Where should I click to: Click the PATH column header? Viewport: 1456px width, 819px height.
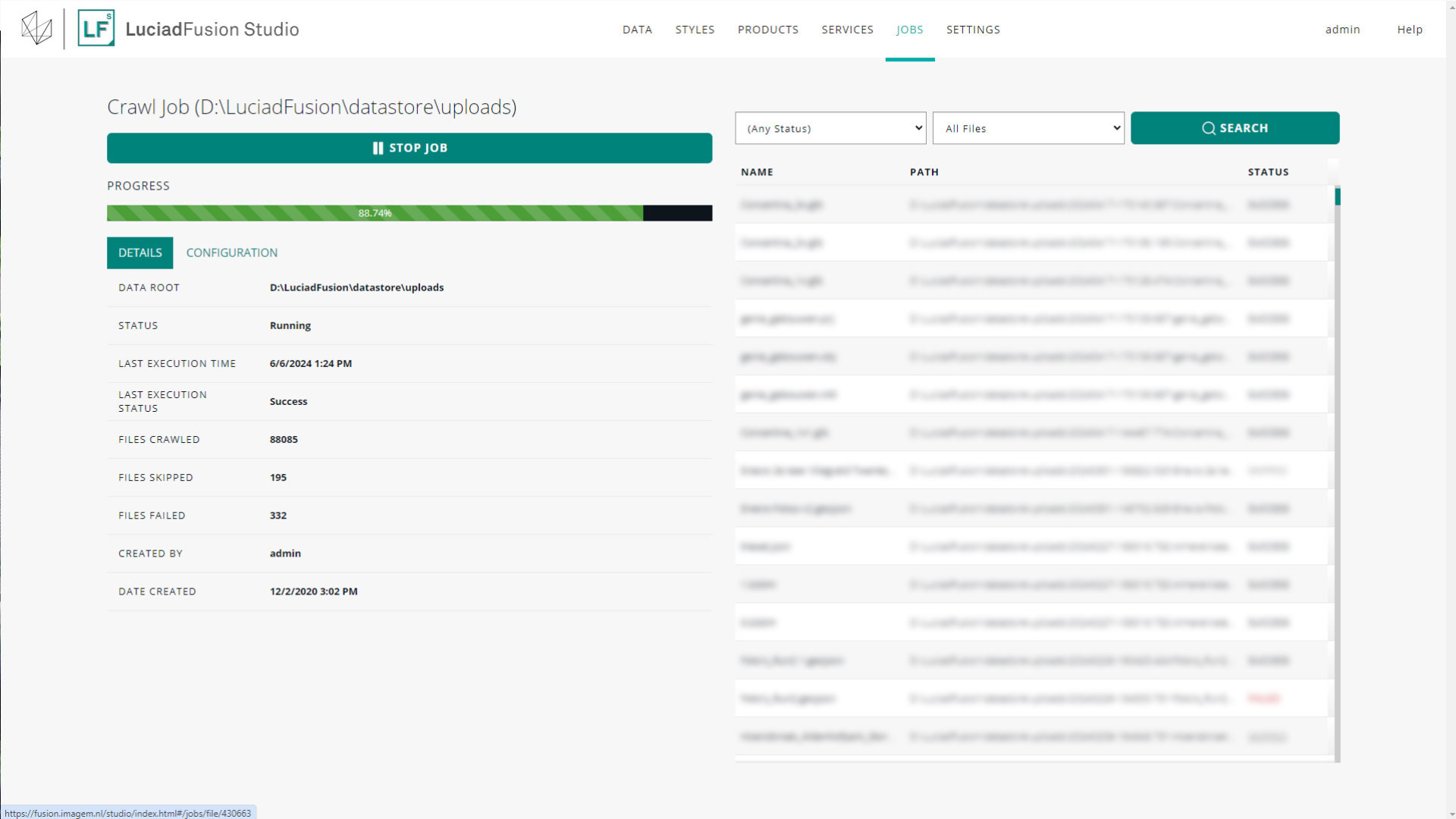pos(924,172)
